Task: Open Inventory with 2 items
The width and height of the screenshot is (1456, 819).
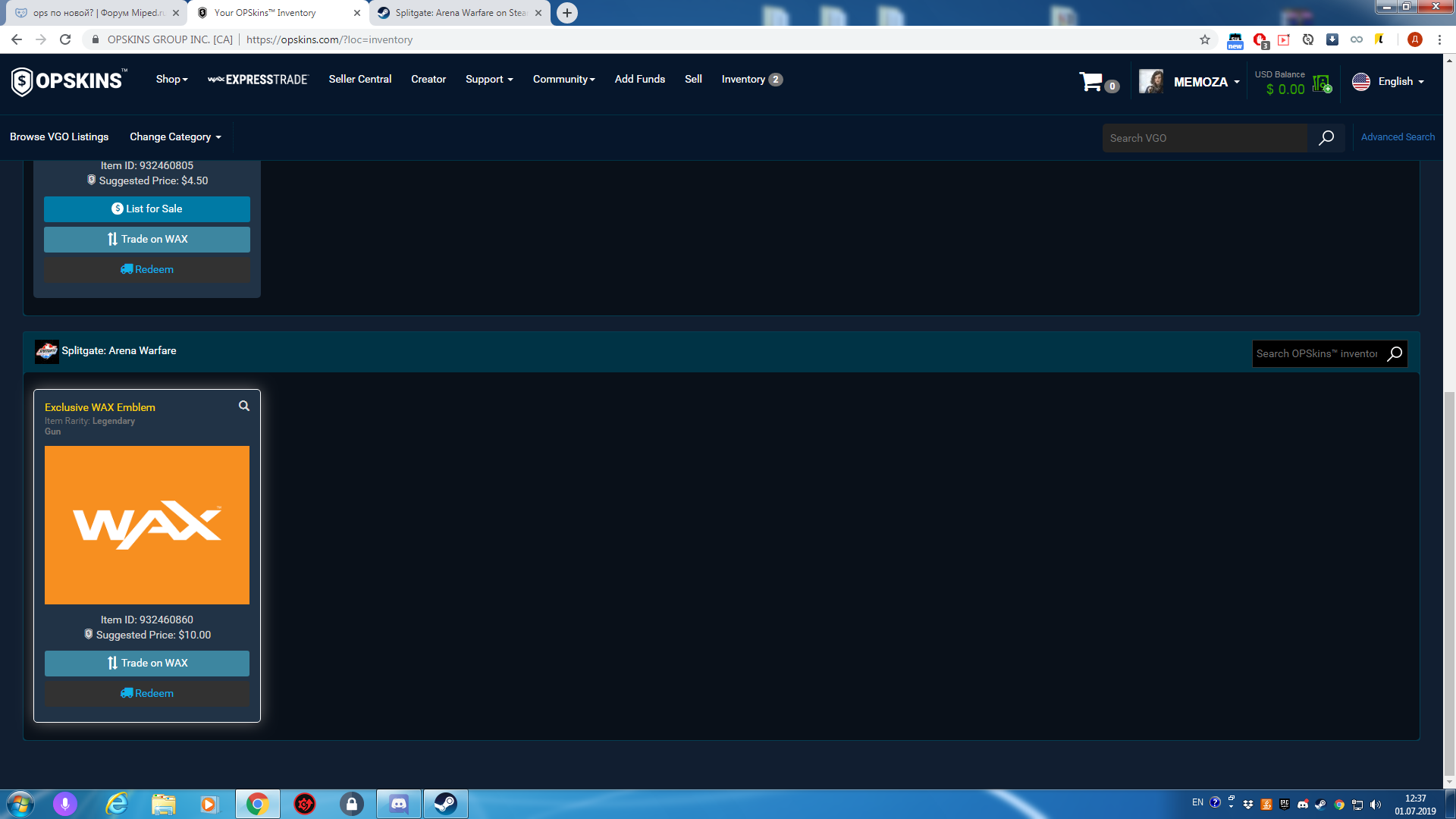Action: (752, 80)
